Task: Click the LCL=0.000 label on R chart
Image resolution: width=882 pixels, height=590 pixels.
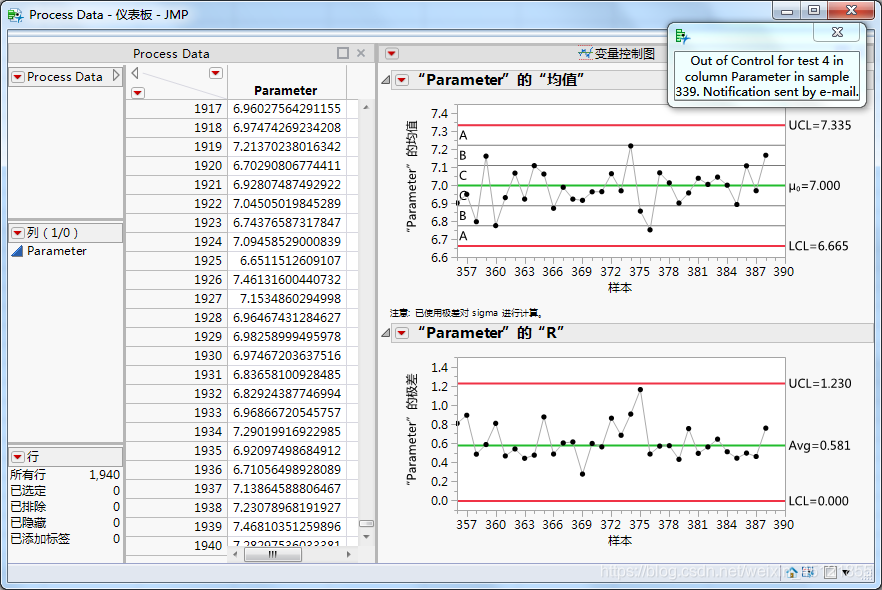Action: [x=818, y=501]
